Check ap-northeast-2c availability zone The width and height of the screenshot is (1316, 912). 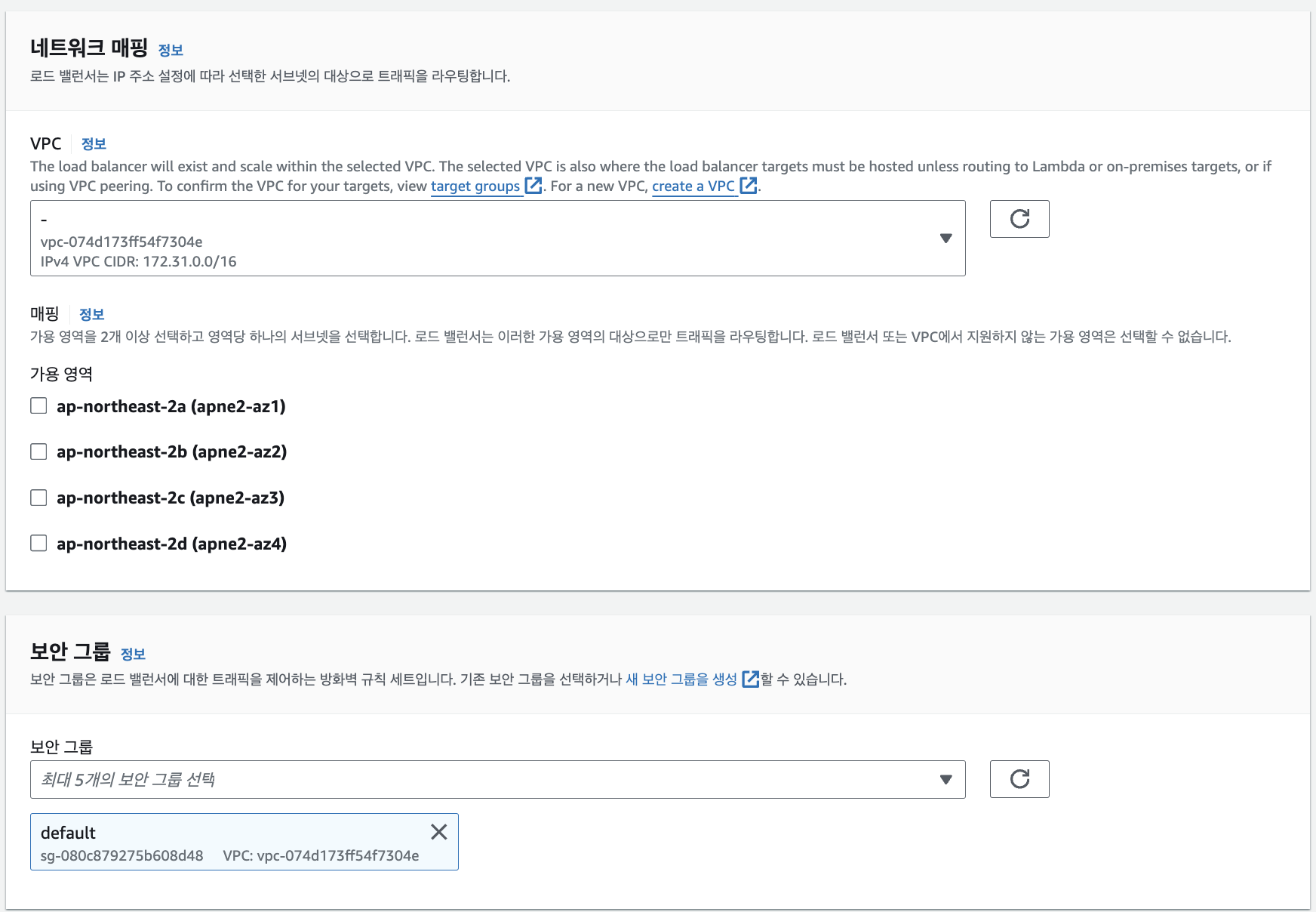click(x=38, y=498)
